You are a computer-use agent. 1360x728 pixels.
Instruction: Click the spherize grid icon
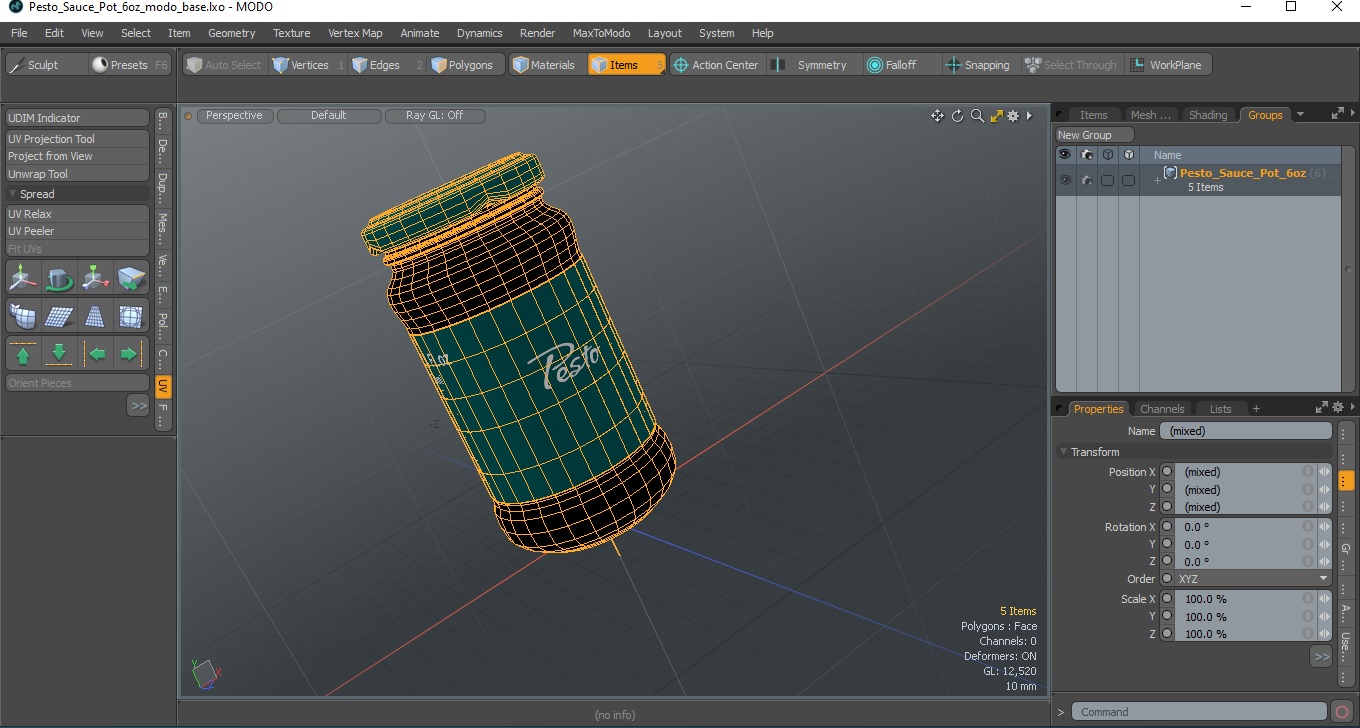point(131,316)
